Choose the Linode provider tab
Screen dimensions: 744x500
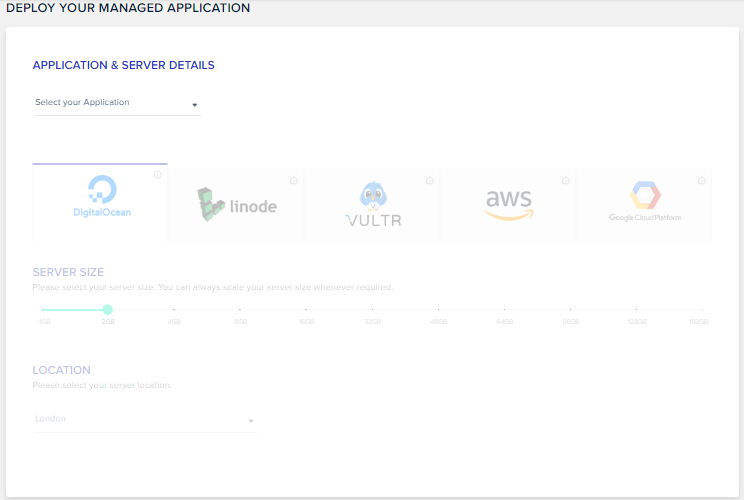tap(236, 206)
